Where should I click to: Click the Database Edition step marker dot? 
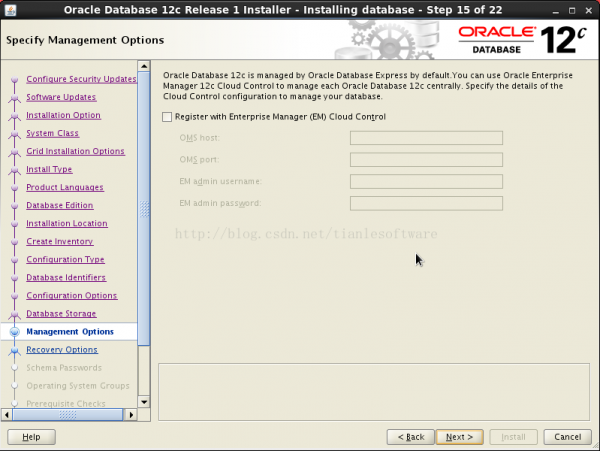point(15,205)
